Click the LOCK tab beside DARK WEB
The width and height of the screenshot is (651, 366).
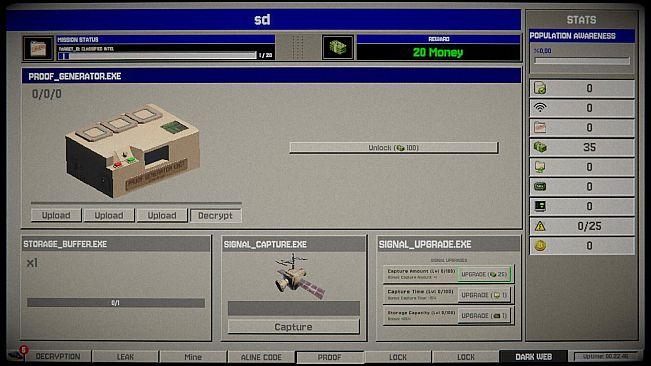point(466,357)
